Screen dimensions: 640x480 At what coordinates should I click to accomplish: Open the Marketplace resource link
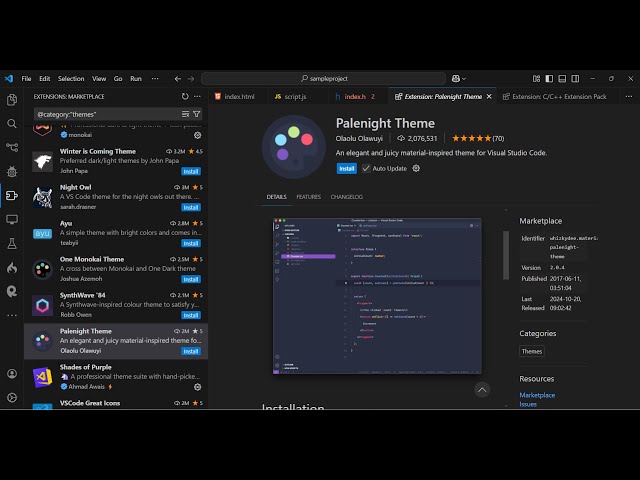coord(537,395)
